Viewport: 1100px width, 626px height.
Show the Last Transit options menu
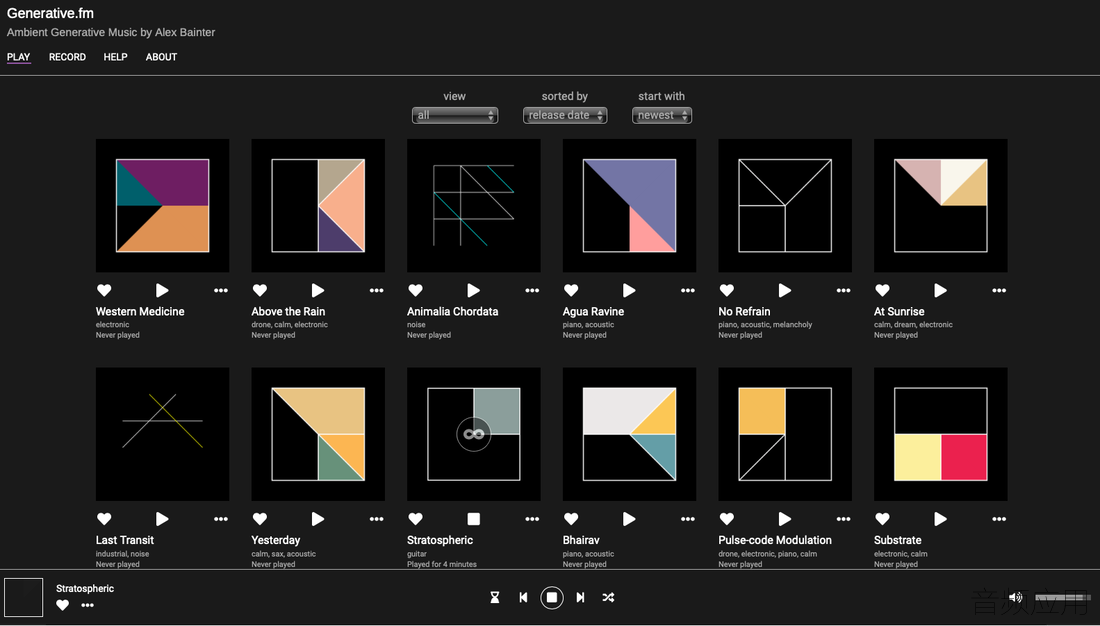pos(221,519)
